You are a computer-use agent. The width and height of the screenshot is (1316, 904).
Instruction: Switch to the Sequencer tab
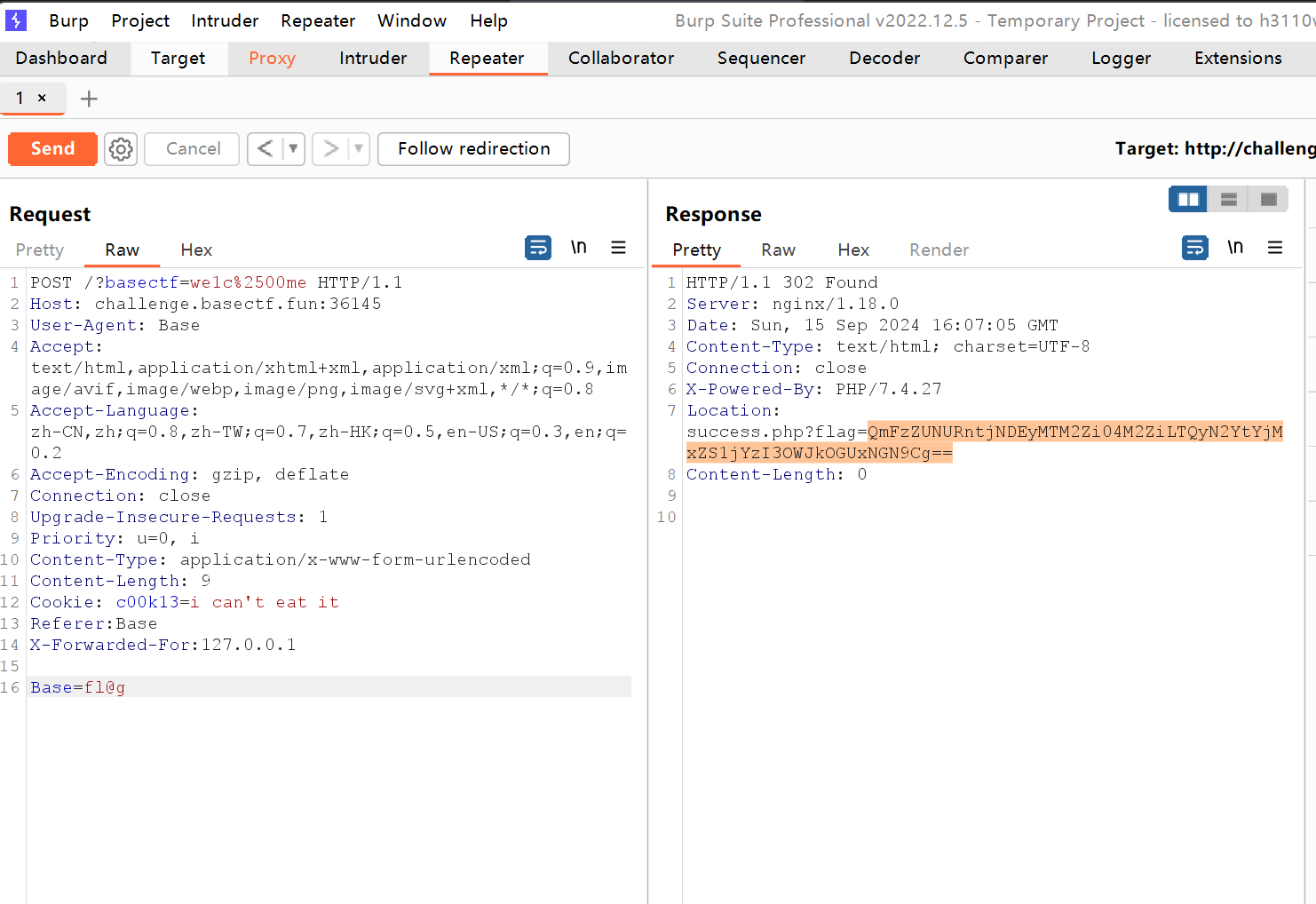762,59
